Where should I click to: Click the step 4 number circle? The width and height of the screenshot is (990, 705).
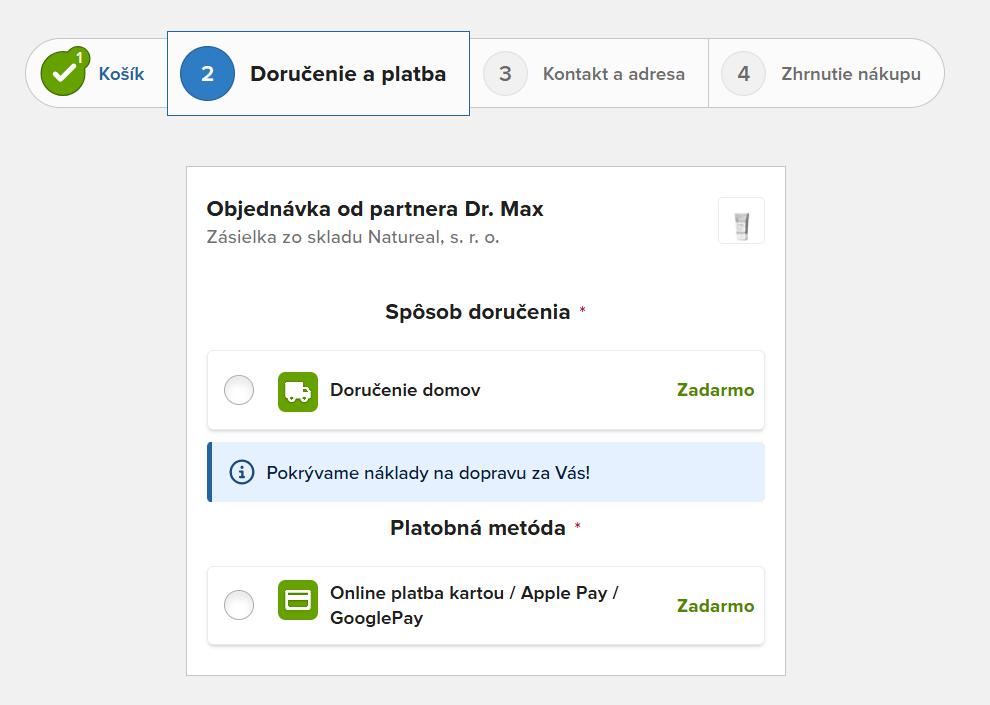pyautogui.click(x=743, y=73)
